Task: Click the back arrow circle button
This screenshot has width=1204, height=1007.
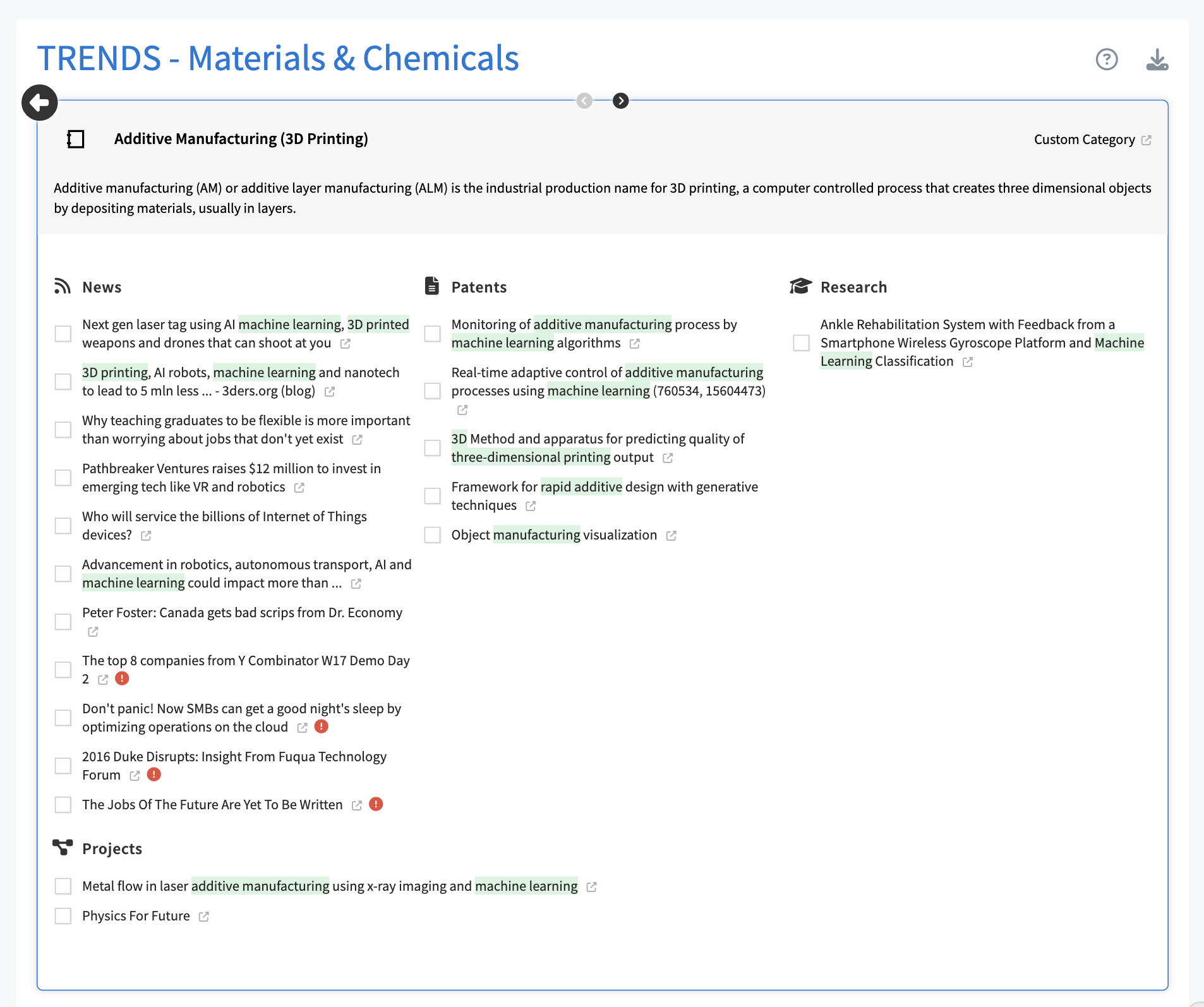Action: tap(40, 102)
